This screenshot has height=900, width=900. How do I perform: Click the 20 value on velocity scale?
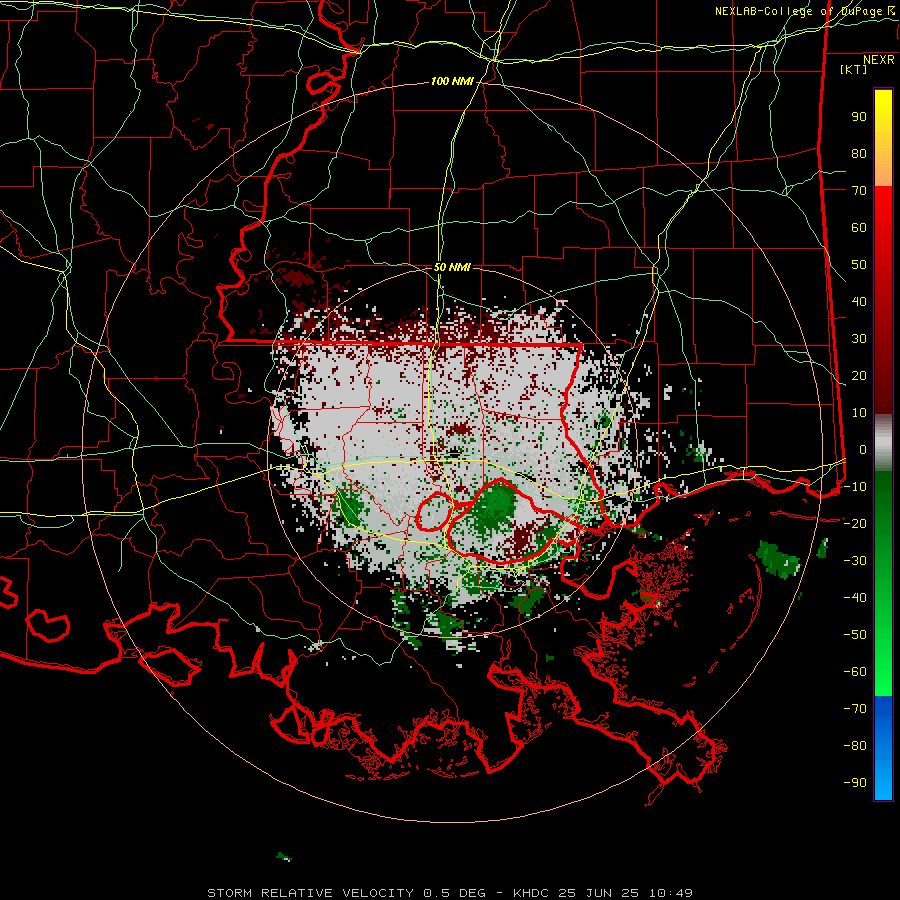point(859,376)
